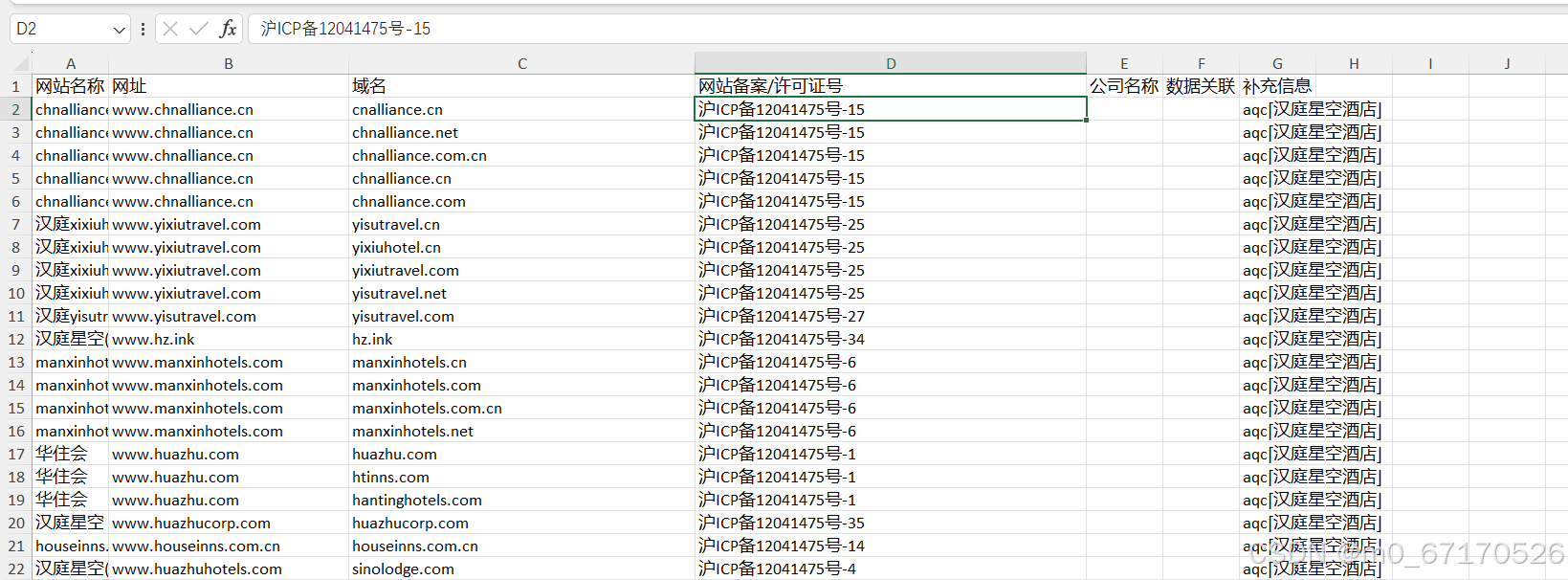This screenshot has height=580, width=1568.
Task: Select cell yisutravel.cn
Action: [x=522, y=224]
